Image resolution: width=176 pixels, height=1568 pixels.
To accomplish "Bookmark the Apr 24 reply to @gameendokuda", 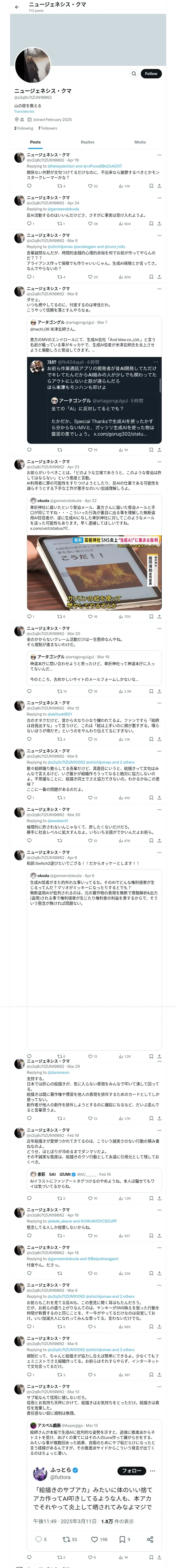I will [151, 223].
